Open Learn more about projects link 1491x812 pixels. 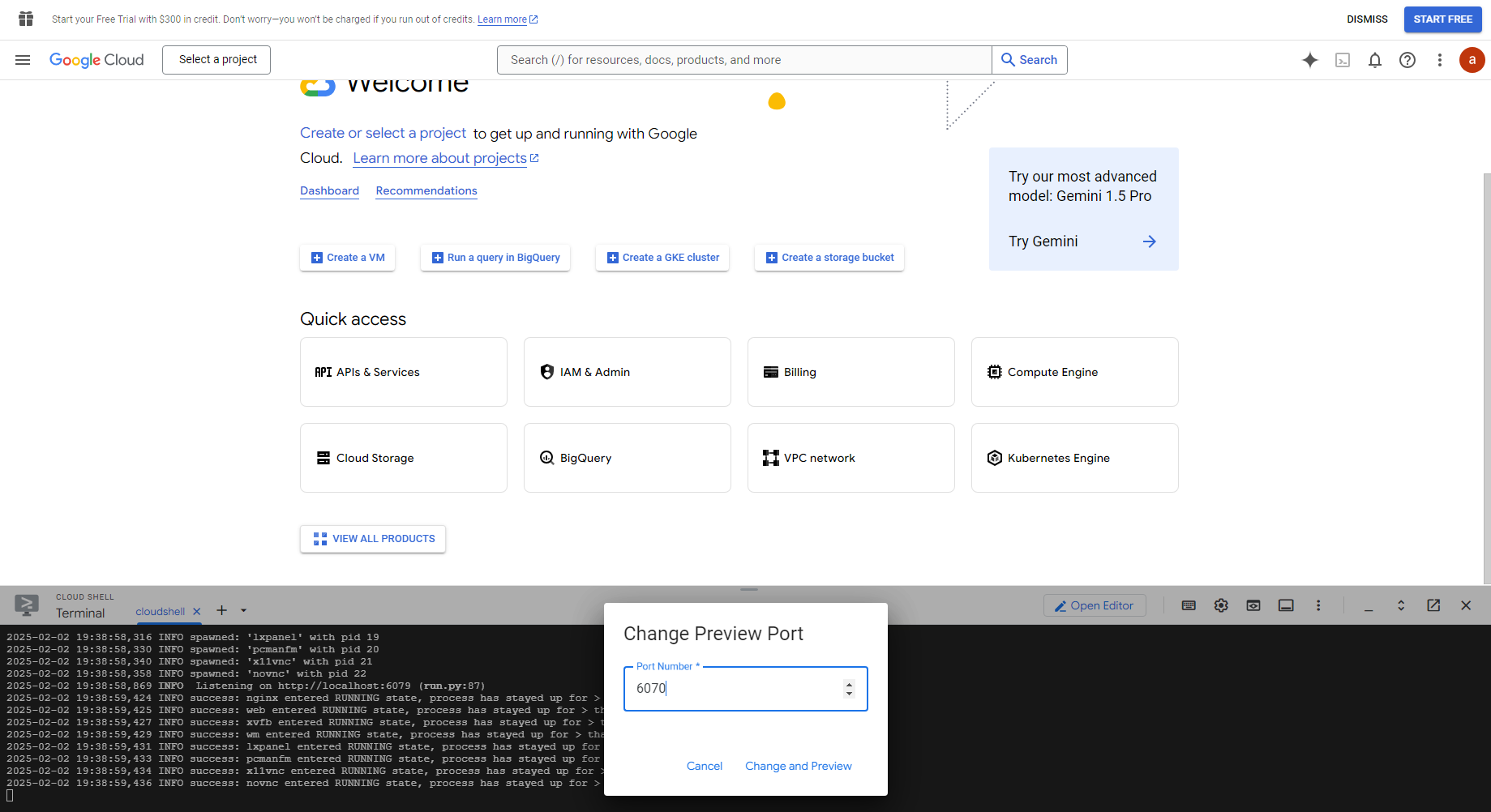click(446, 158)
